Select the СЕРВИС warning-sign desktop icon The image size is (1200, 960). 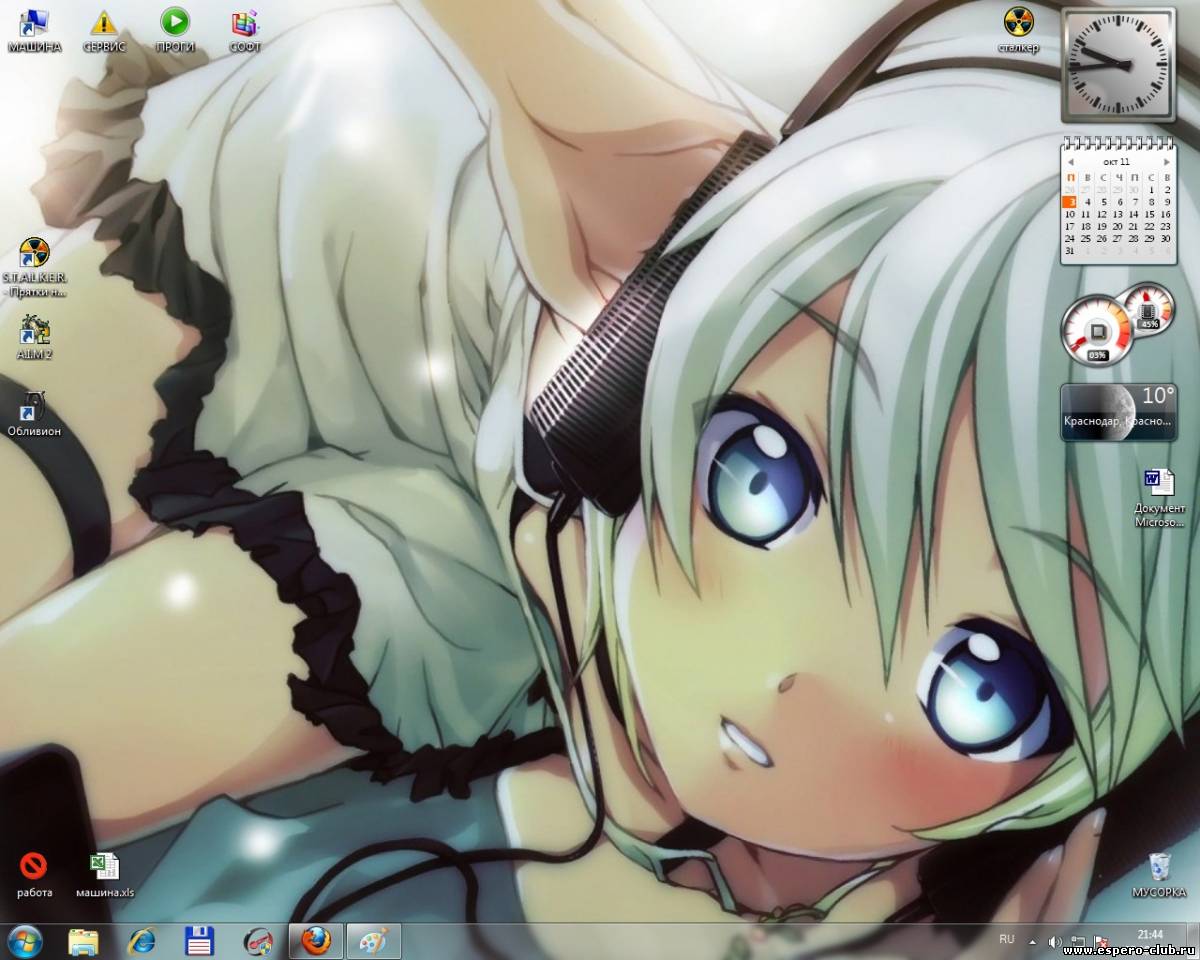tap(104, 30)
